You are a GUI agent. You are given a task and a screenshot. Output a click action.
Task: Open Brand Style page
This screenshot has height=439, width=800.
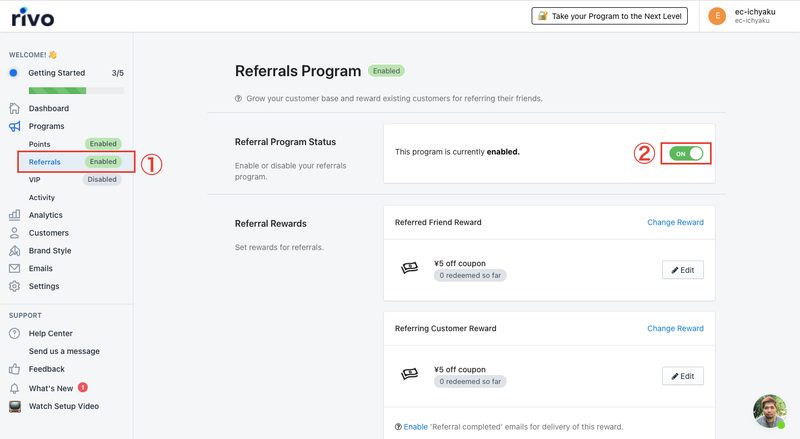tap(50, 251)
